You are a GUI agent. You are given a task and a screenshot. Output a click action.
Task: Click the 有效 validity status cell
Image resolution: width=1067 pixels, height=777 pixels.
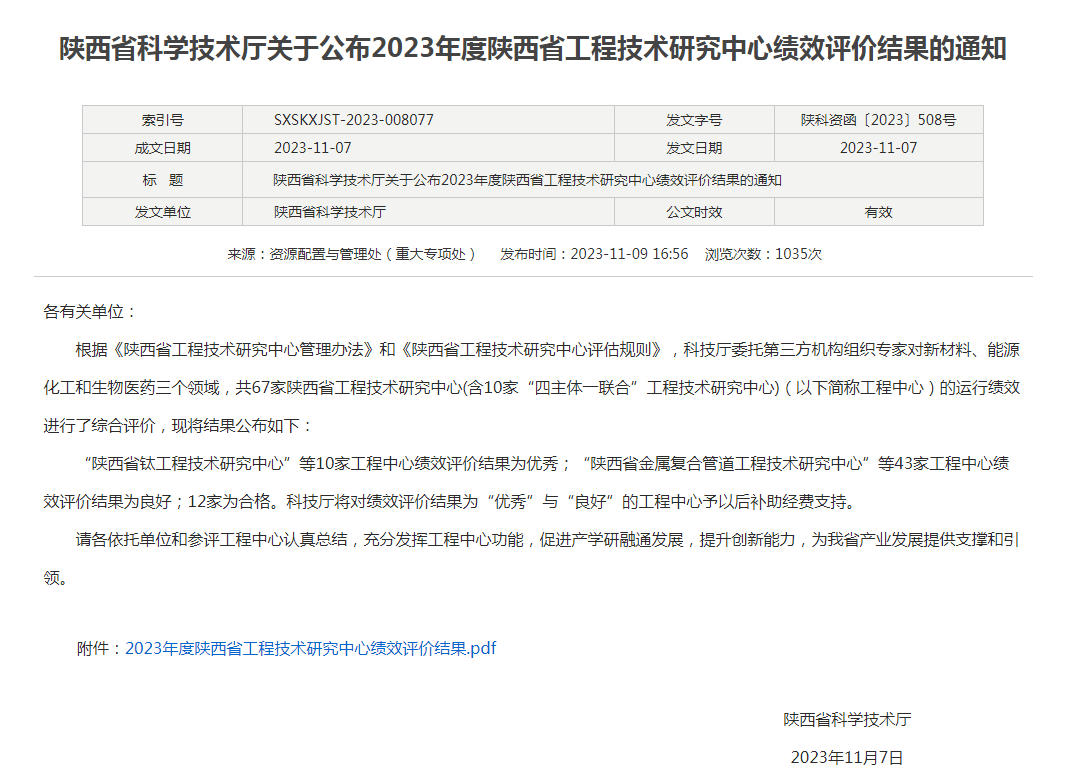(x=878, y=212)
